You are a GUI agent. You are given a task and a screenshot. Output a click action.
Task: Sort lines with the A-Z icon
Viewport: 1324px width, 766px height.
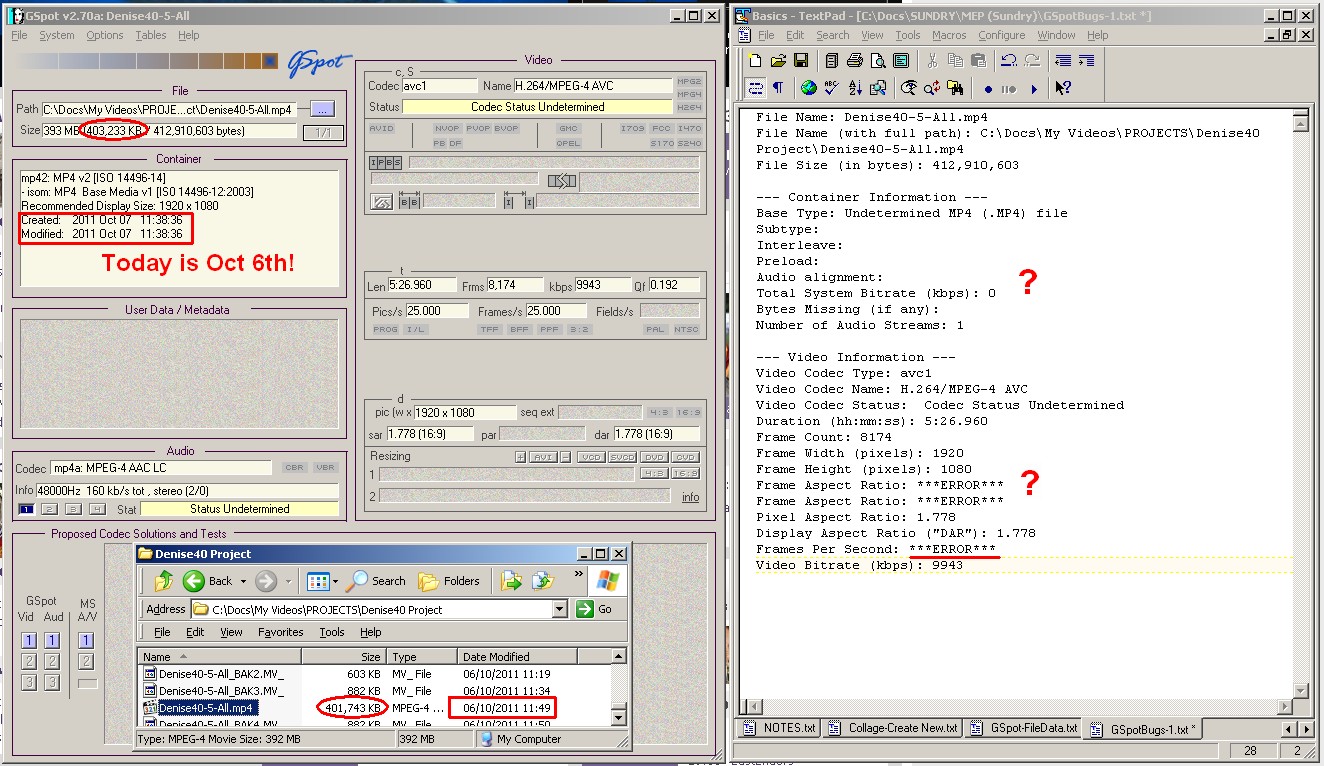[853, 88]
